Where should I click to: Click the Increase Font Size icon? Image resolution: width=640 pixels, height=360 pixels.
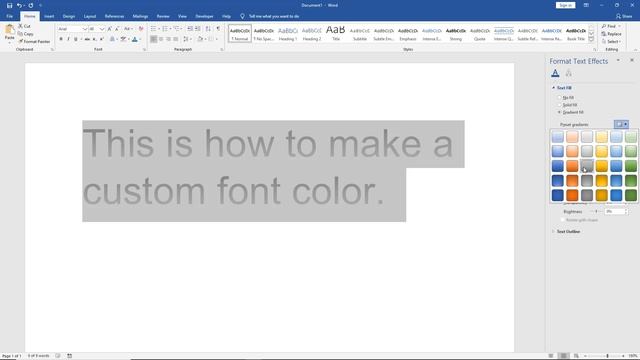[x=109, y=29]
